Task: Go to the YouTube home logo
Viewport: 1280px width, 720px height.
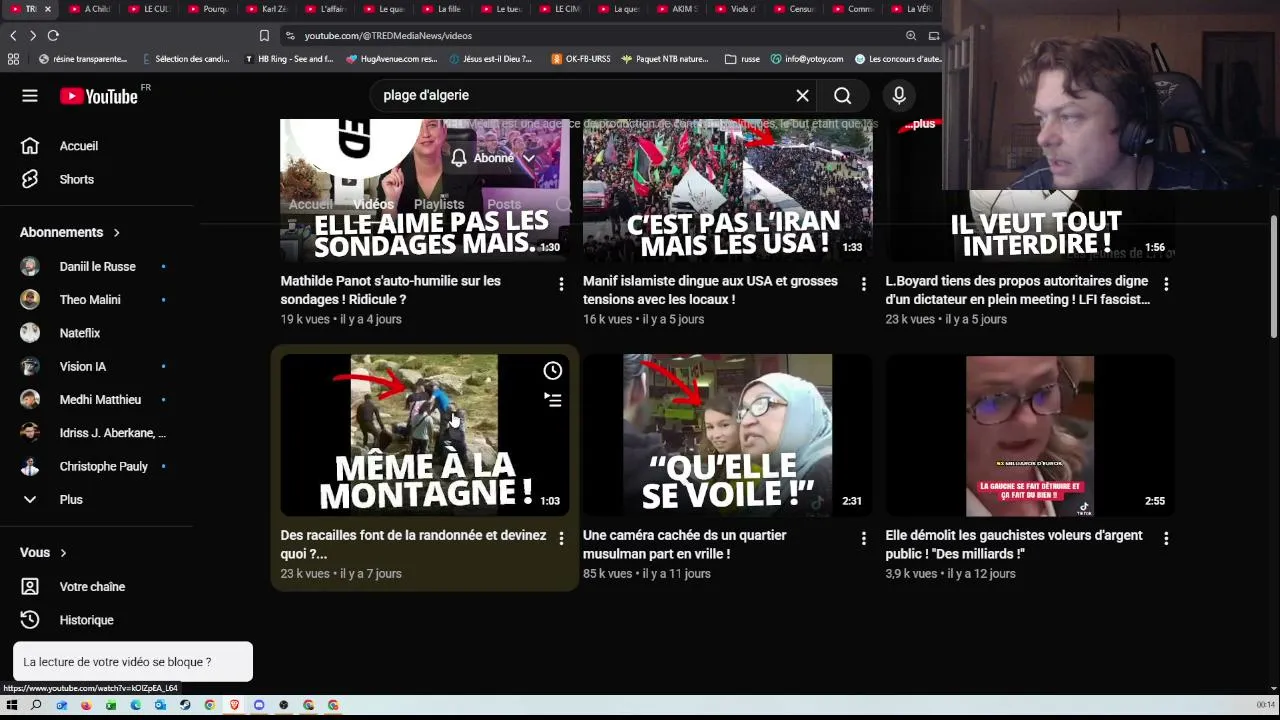Action: 98,96
